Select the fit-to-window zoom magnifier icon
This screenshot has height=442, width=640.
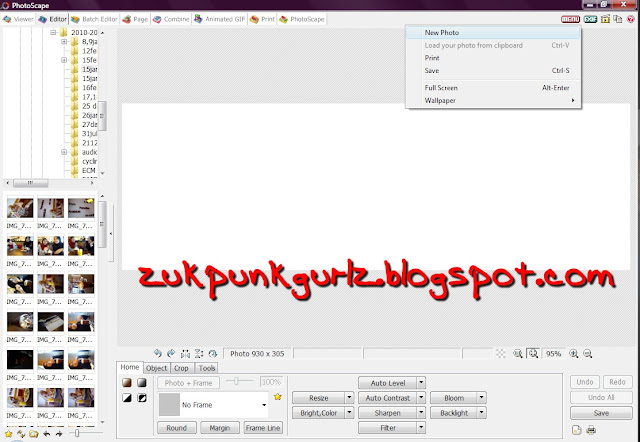point(533,353)
